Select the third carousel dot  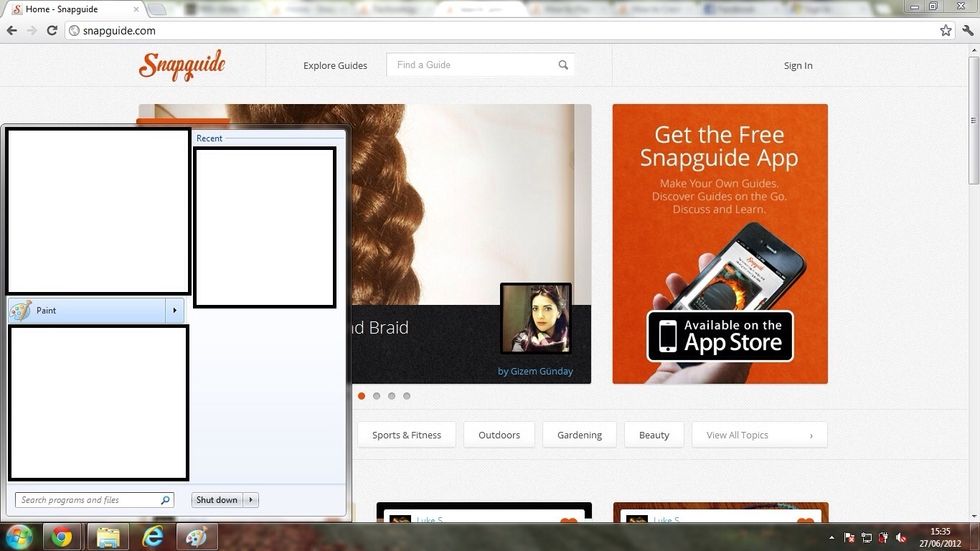pyautogui.click(x=391, y=396)
